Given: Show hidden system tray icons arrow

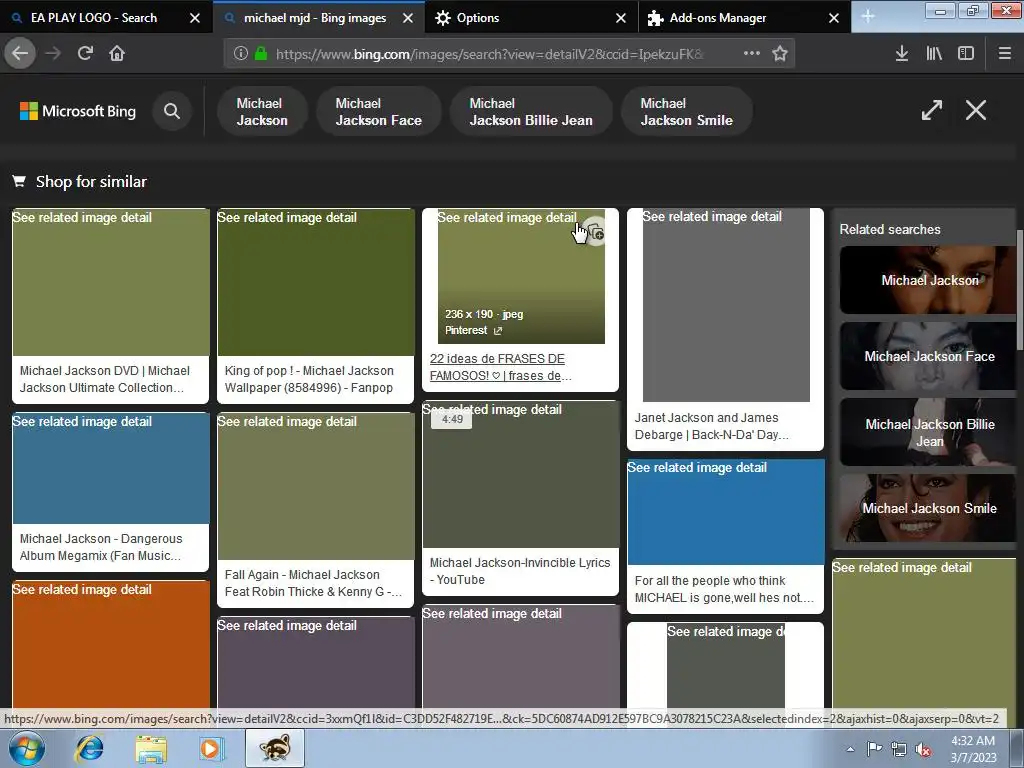Looking at the screenshot, I should (x=850, y=749).
